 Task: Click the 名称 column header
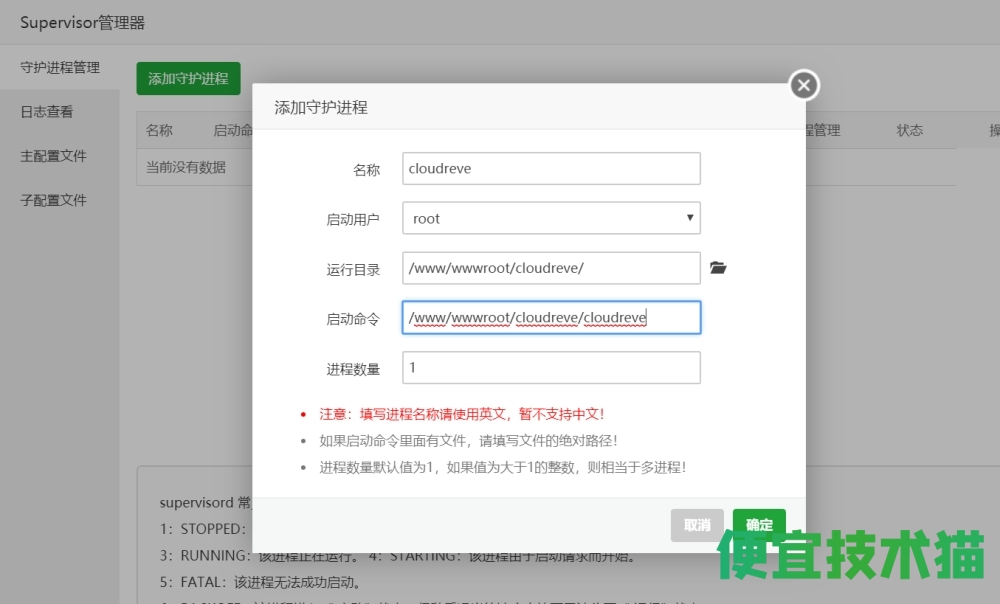[160, 130]
